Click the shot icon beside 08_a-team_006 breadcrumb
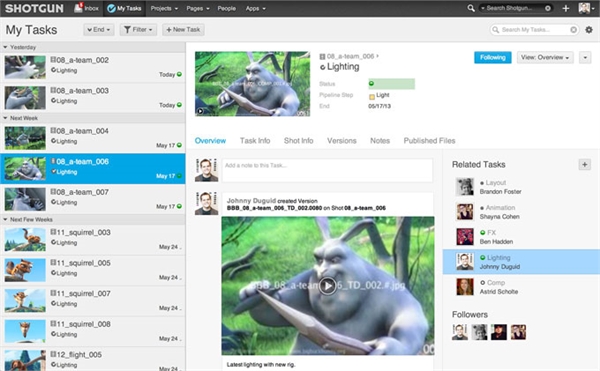This screenshot has height=371, width=600. pyautogui.click(x=322, y=57)
